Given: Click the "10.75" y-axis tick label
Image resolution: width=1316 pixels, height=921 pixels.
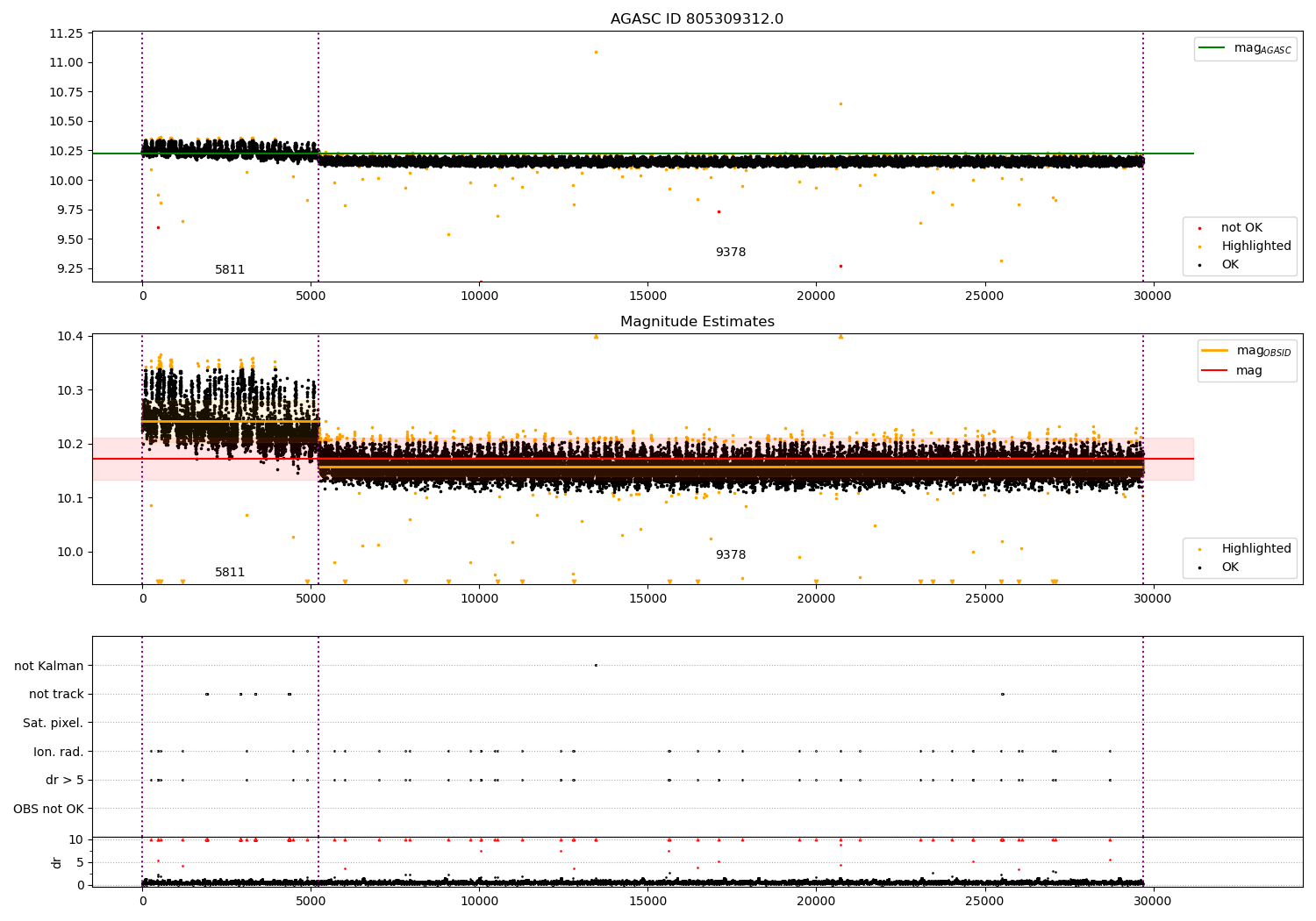Looking at the screenshot, I should [x=67, y=92].
